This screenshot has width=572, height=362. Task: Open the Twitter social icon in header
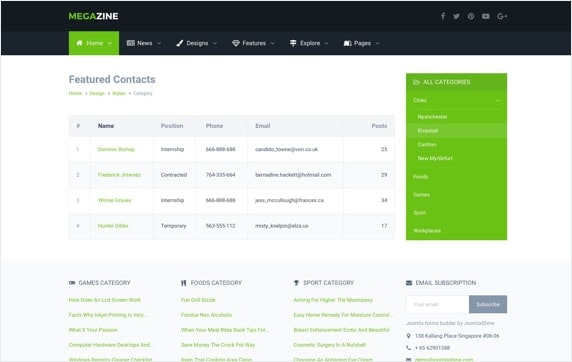[456, 16]
